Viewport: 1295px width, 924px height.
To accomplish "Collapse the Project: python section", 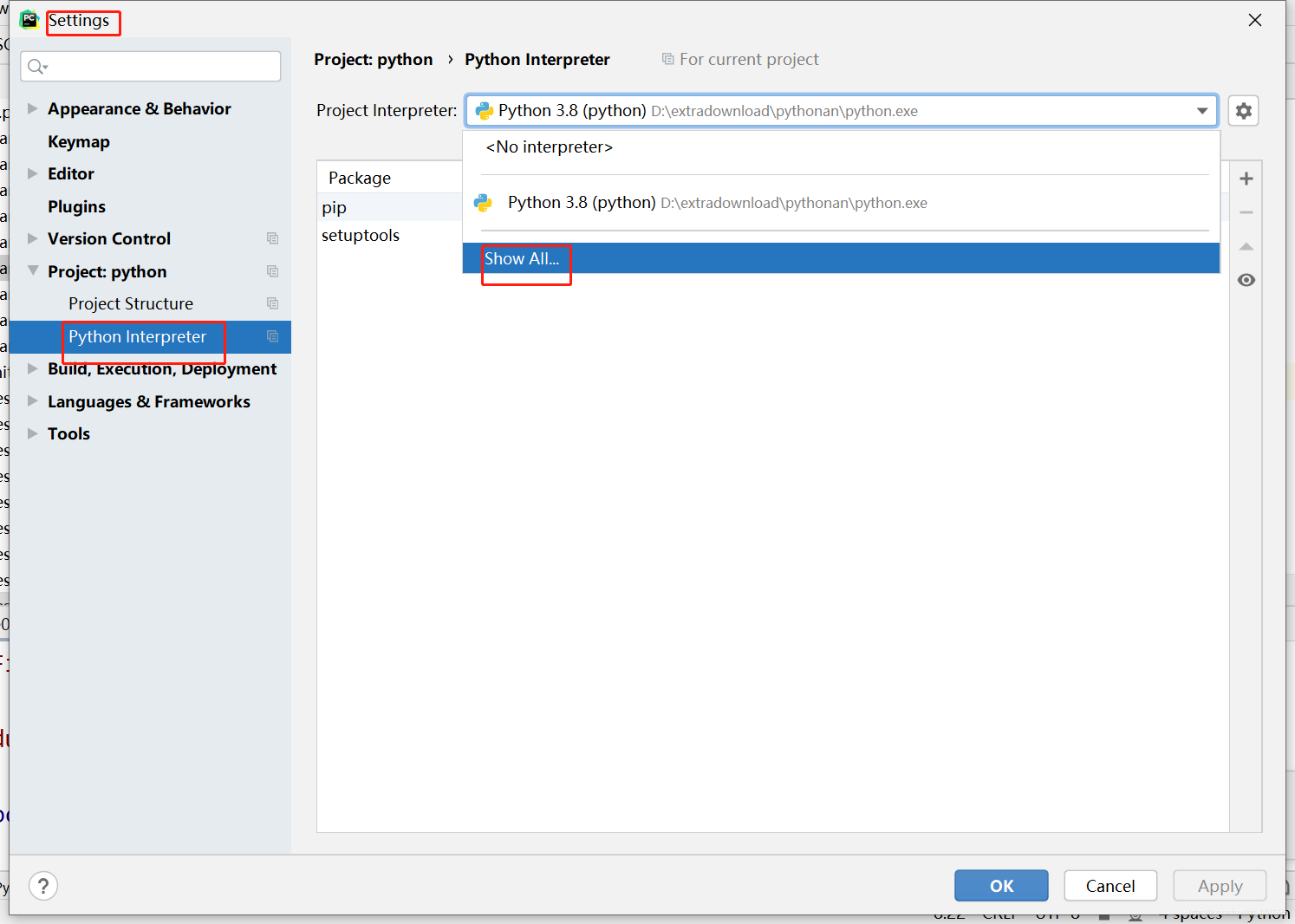I will 33,270.
